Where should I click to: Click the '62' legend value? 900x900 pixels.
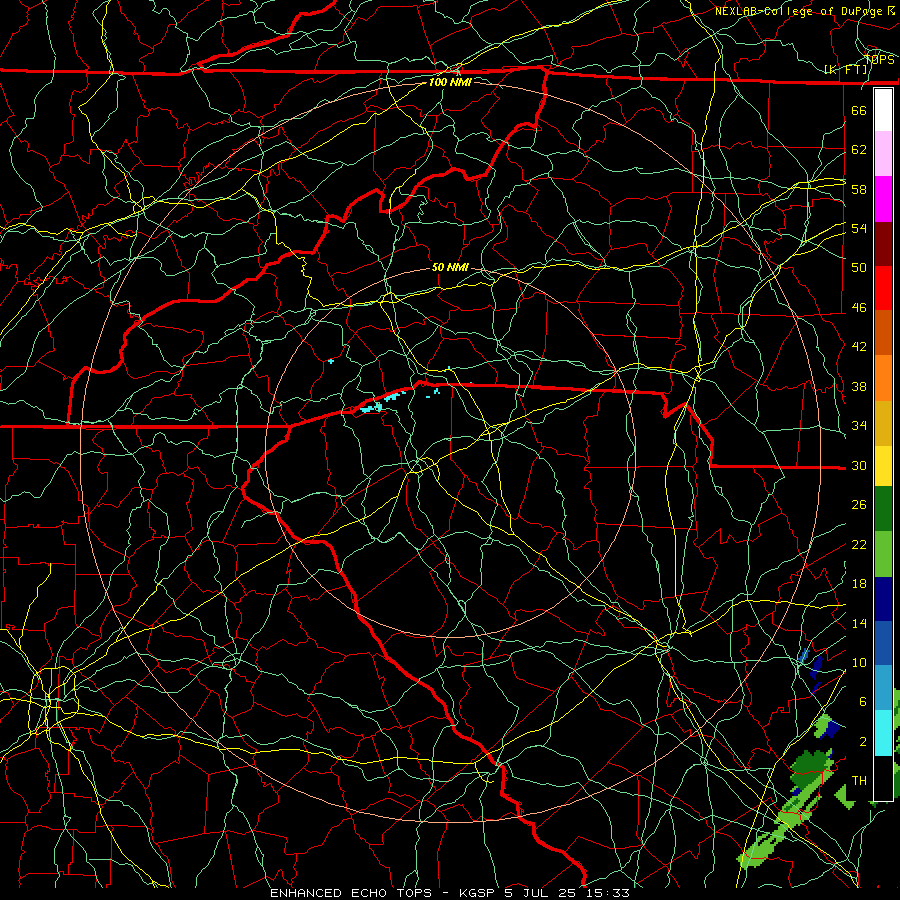[859, 150]
